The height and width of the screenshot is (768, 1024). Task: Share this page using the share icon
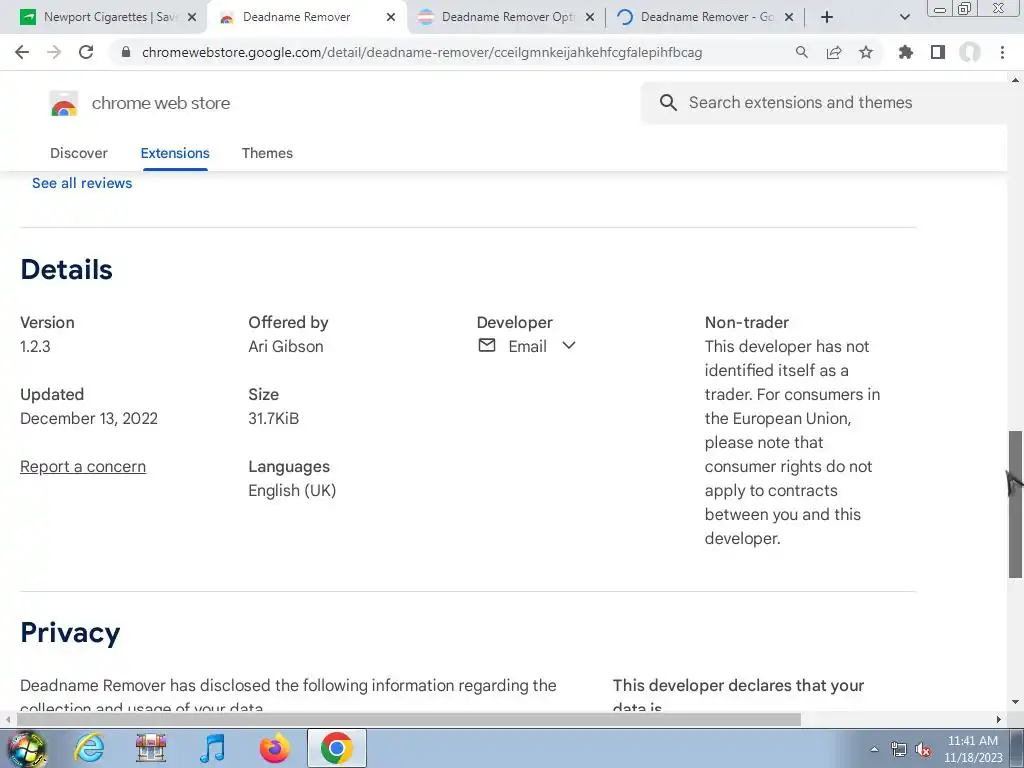tap(834, 52)
